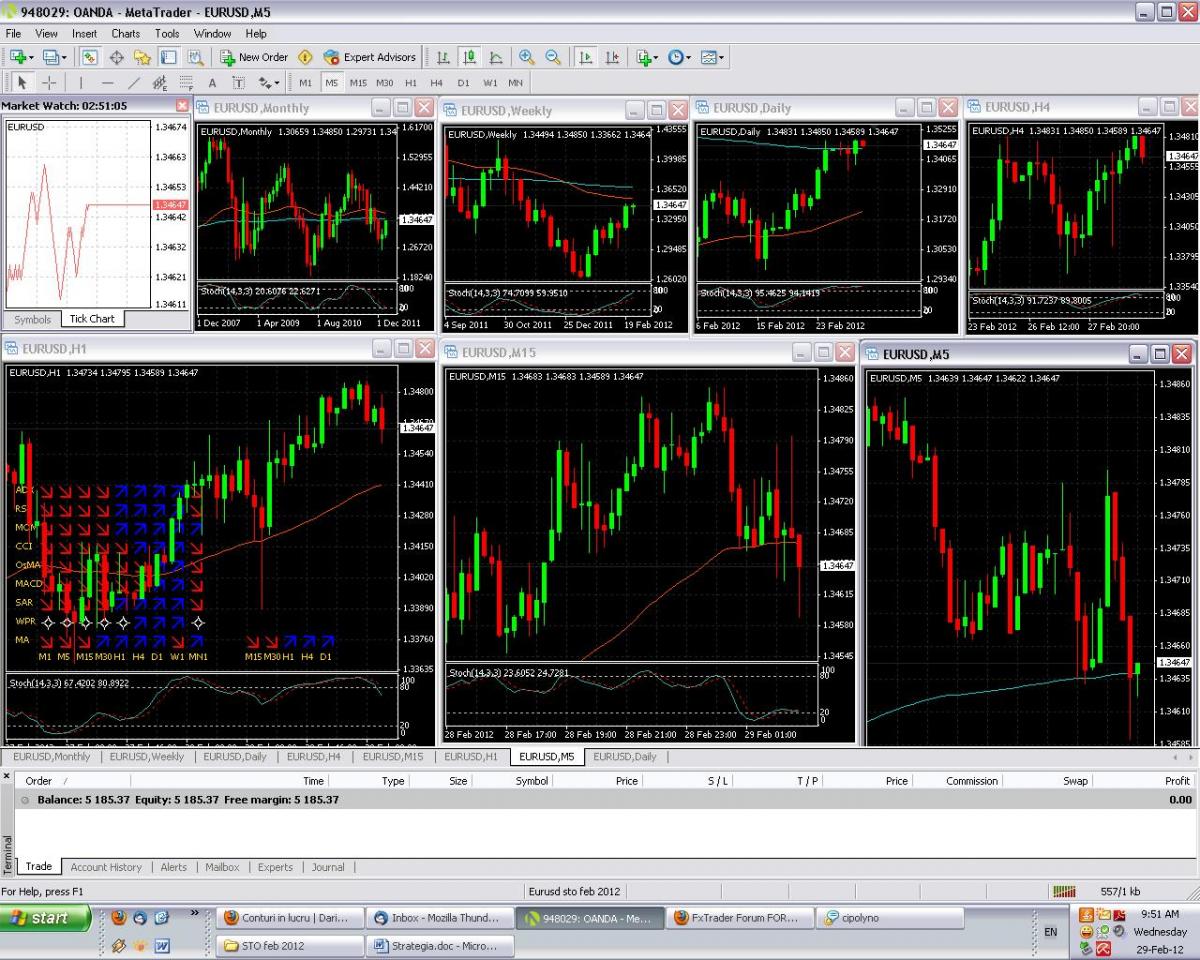This screenshot has height=960, width=1200.
Task: Expand the chart Periods clock dropdown
Action: pyautogui.click(x=681, y=57)
